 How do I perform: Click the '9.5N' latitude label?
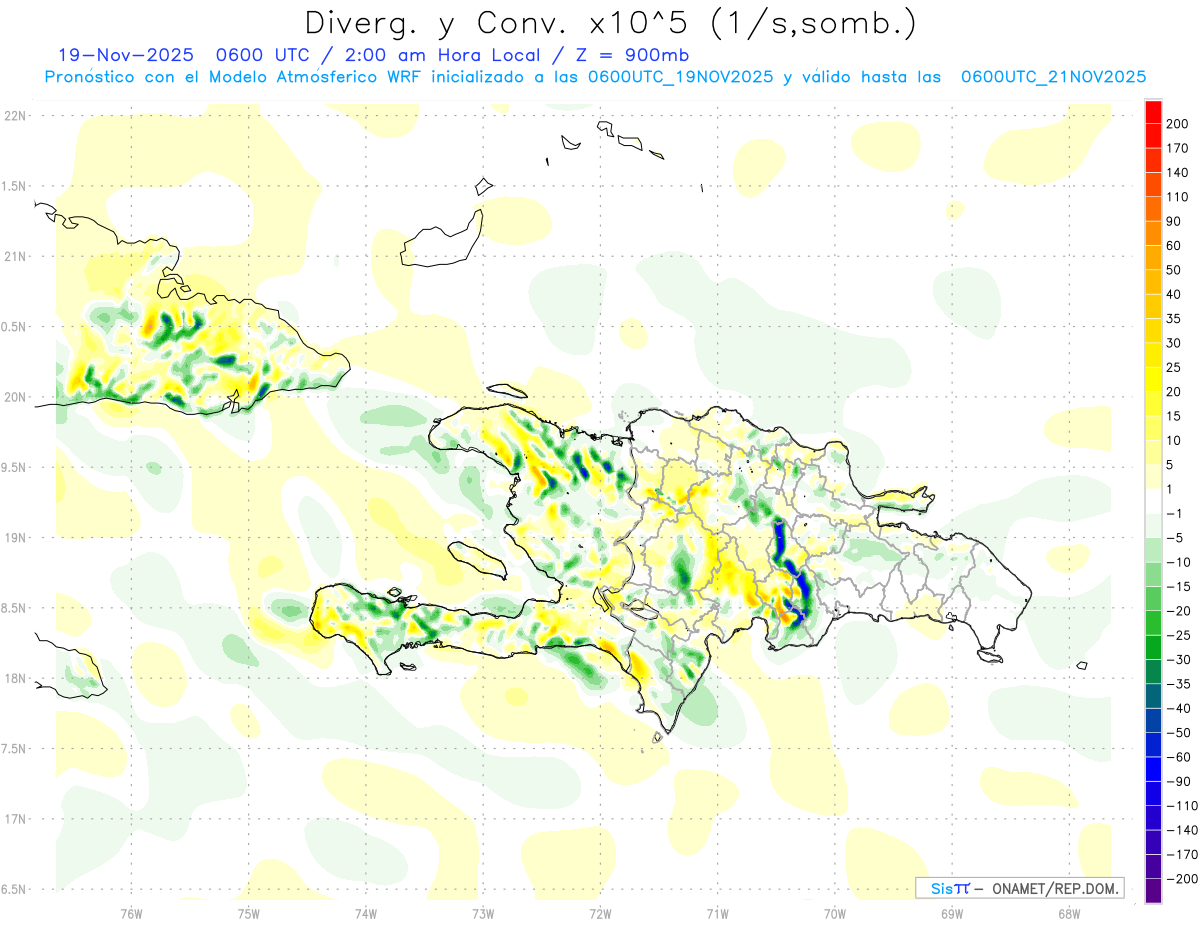14,467
